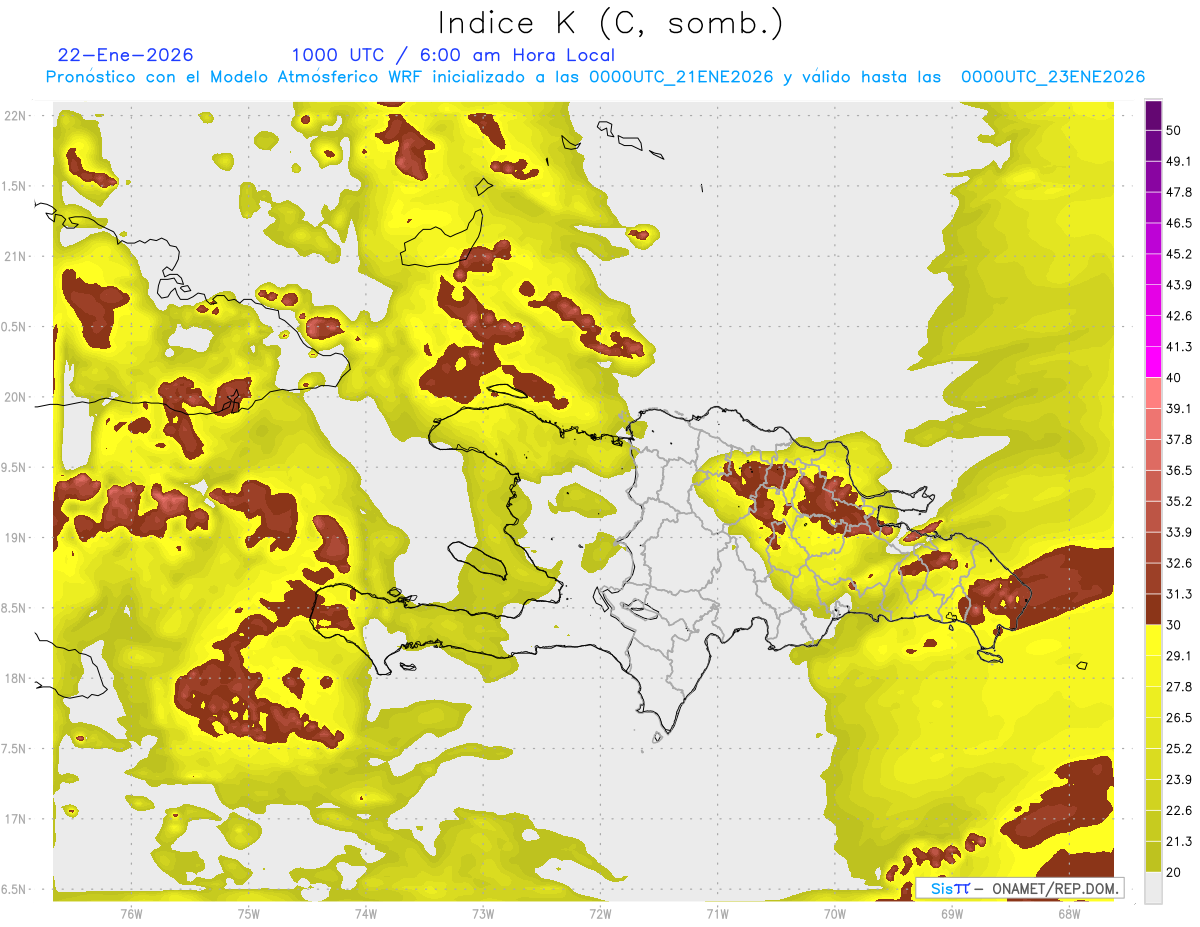
Task: Pick the bright yellow swatch between 29.1 and 30
Action: [1153, 640]
